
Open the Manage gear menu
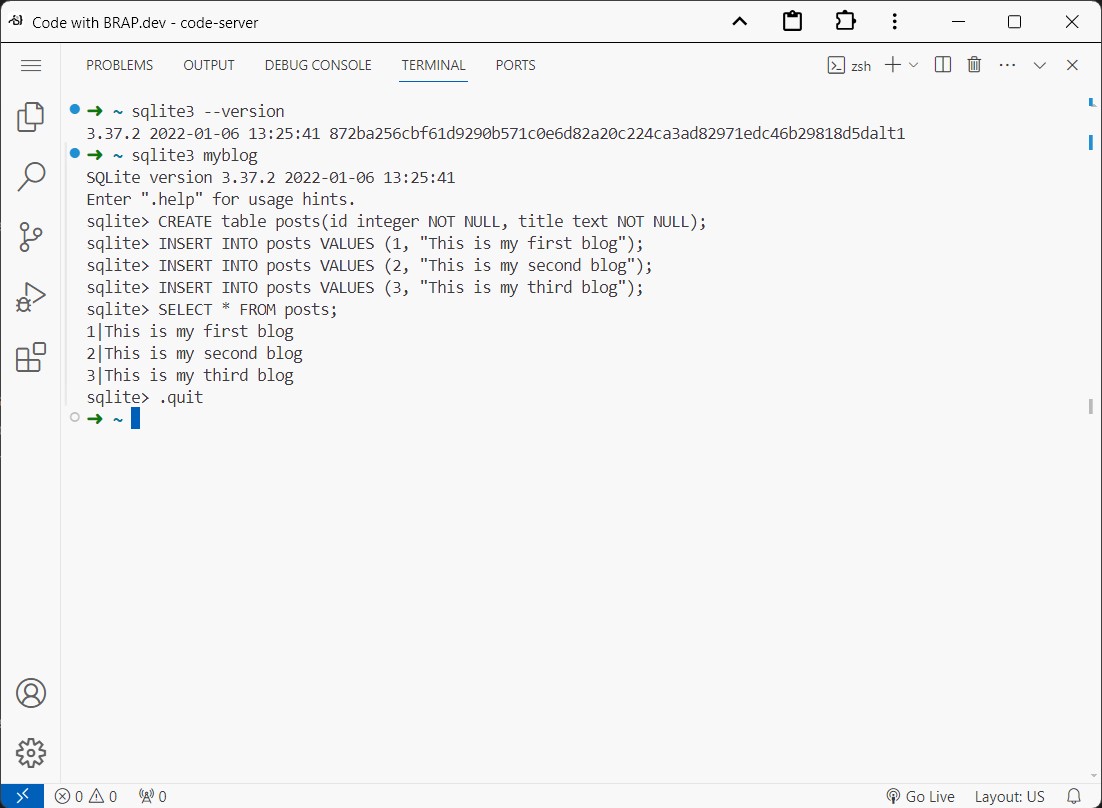pyautogui.click(x=30, y=753)
